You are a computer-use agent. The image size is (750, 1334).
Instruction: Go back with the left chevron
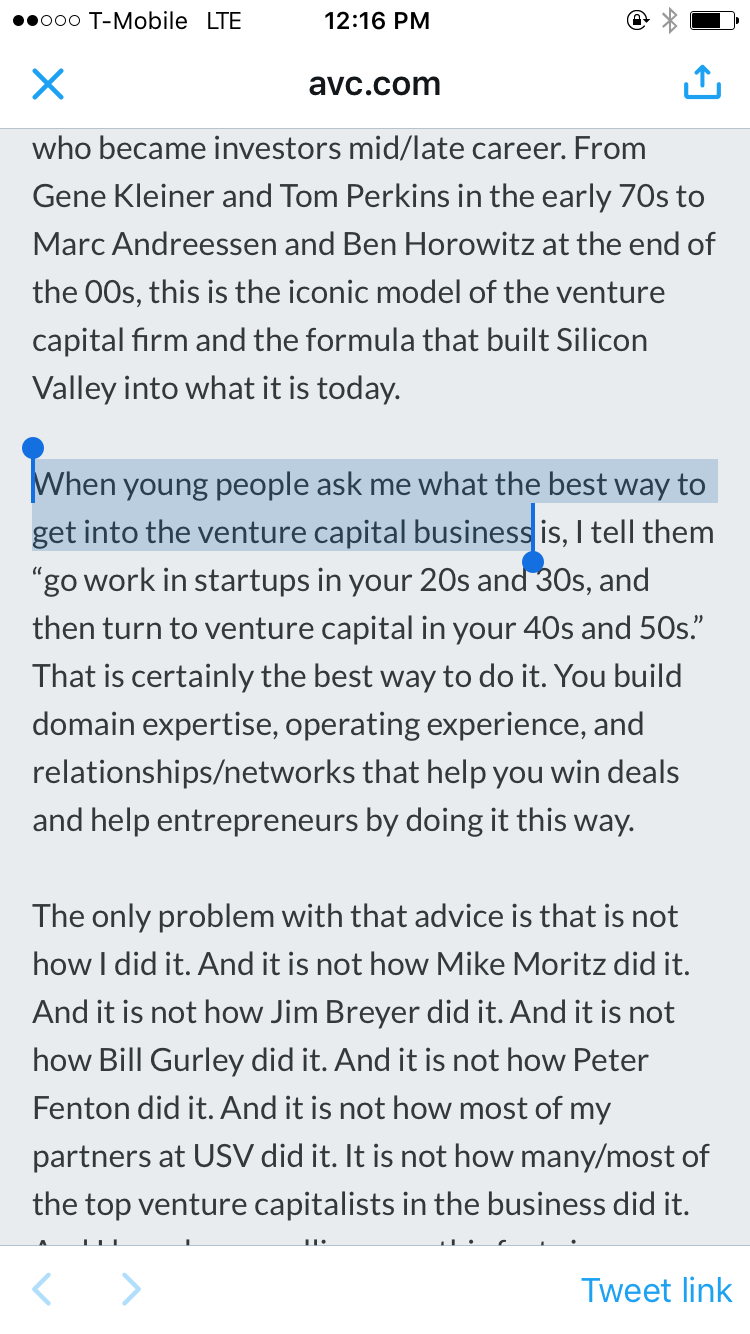tap(42, 1290)
